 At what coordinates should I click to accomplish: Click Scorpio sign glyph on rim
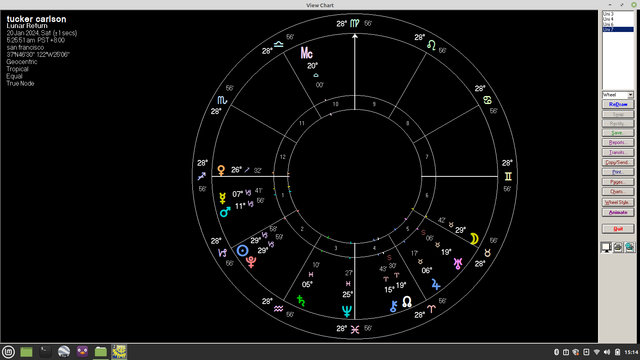click(222, 100)
